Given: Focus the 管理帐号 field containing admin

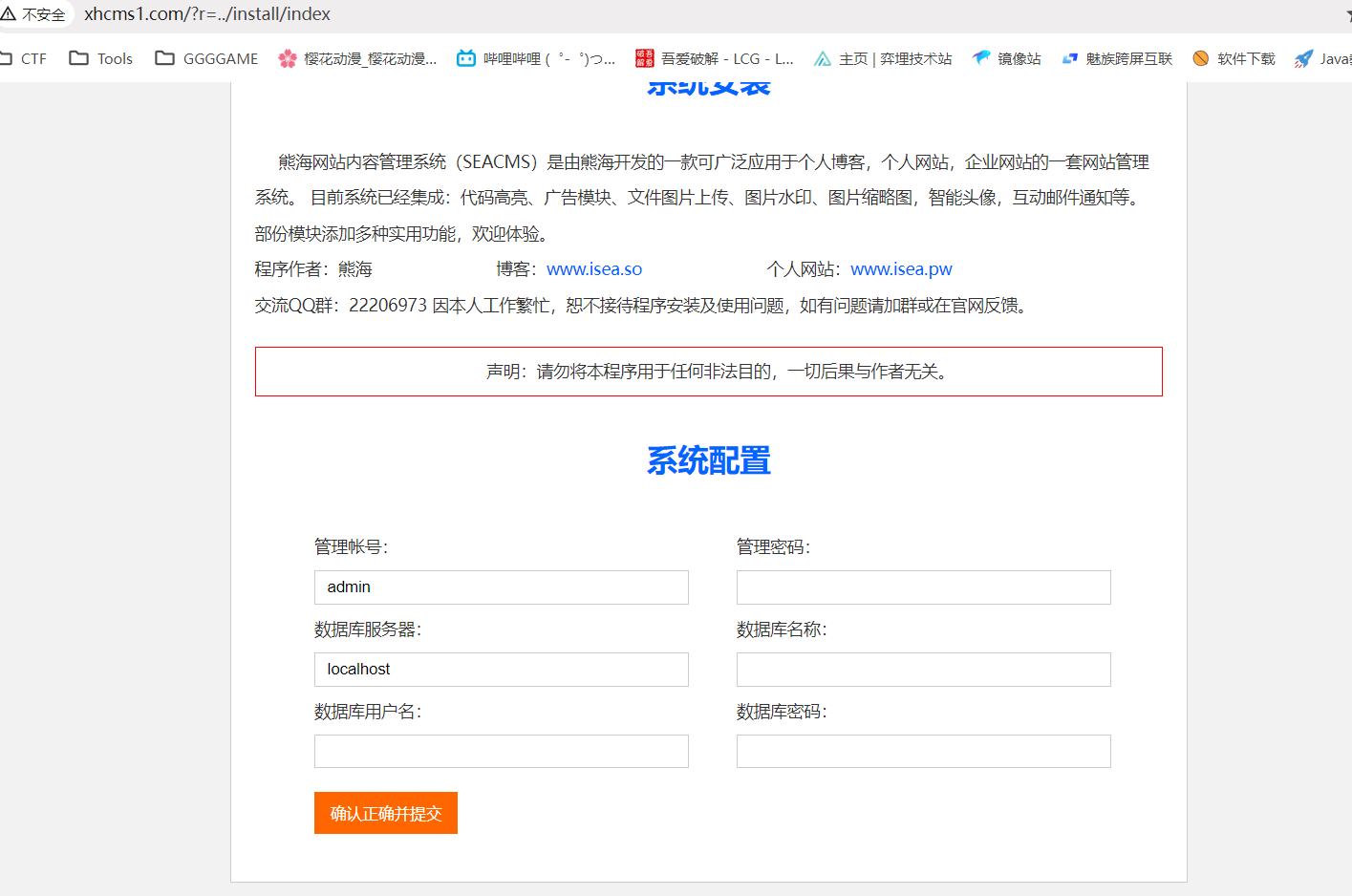Looking at the screenshot, I should coord(502,587).
